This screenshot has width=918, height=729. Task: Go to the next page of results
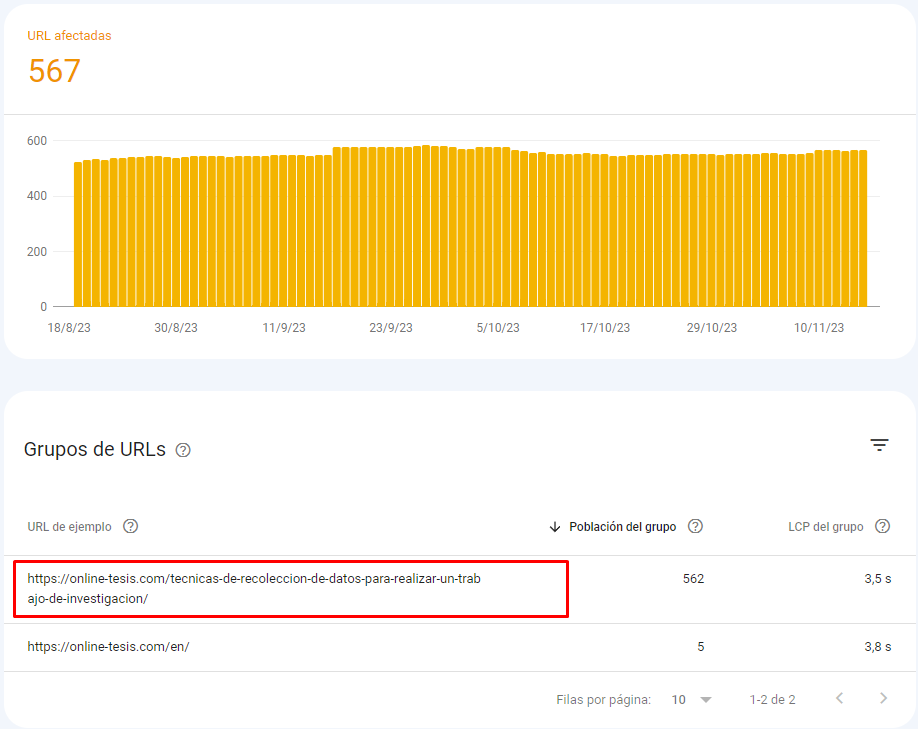click(x=883, y=698)
